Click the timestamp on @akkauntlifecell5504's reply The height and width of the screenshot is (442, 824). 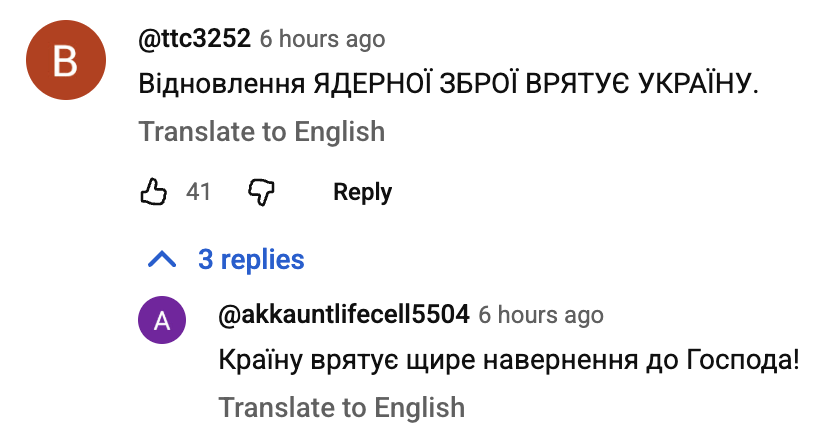tap(541, 315)
